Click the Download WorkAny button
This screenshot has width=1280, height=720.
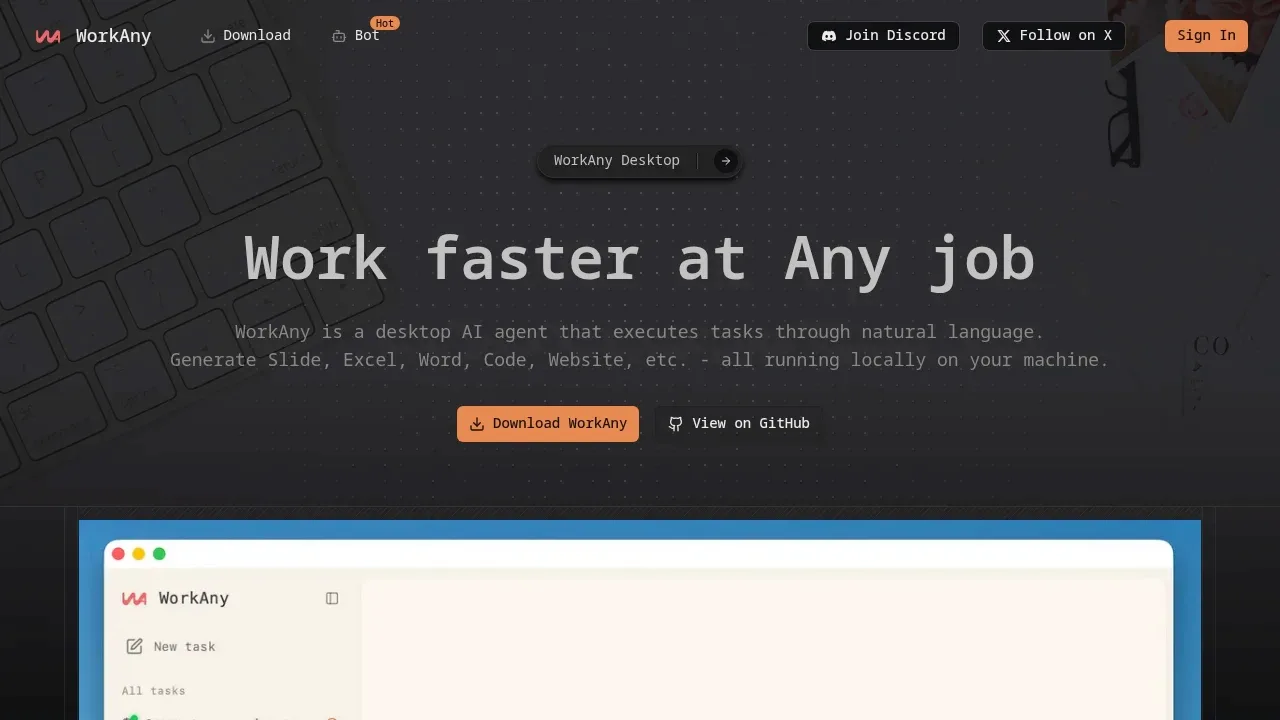548,424
